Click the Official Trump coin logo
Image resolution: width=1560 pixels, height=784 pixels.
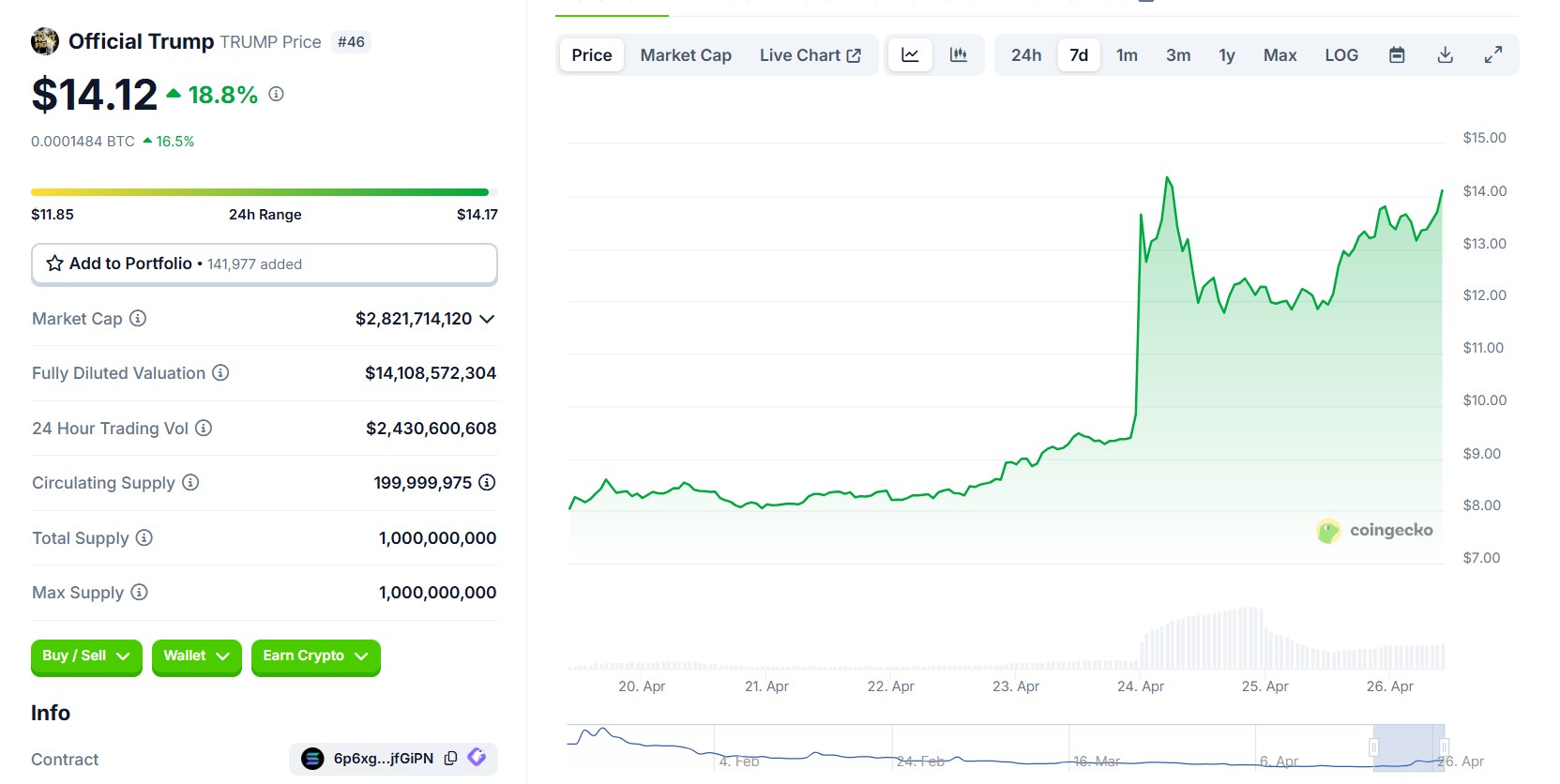[x=45, y=41]
